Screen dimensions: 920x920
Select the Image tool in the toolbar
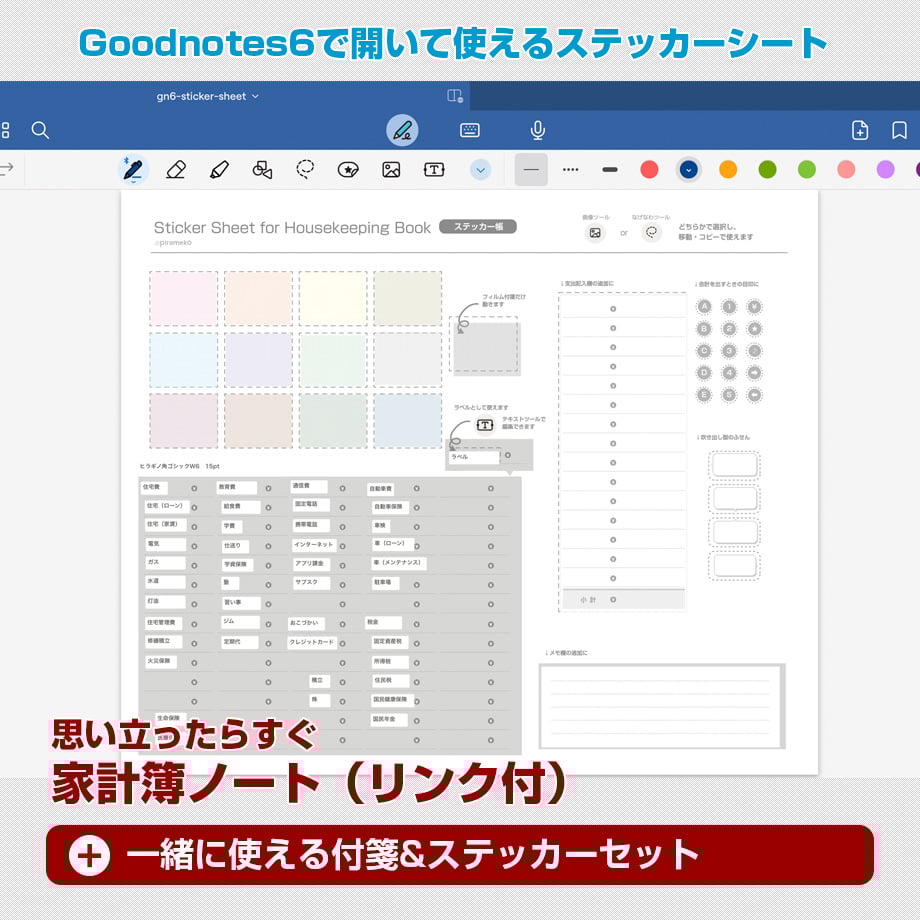point(391,170)
